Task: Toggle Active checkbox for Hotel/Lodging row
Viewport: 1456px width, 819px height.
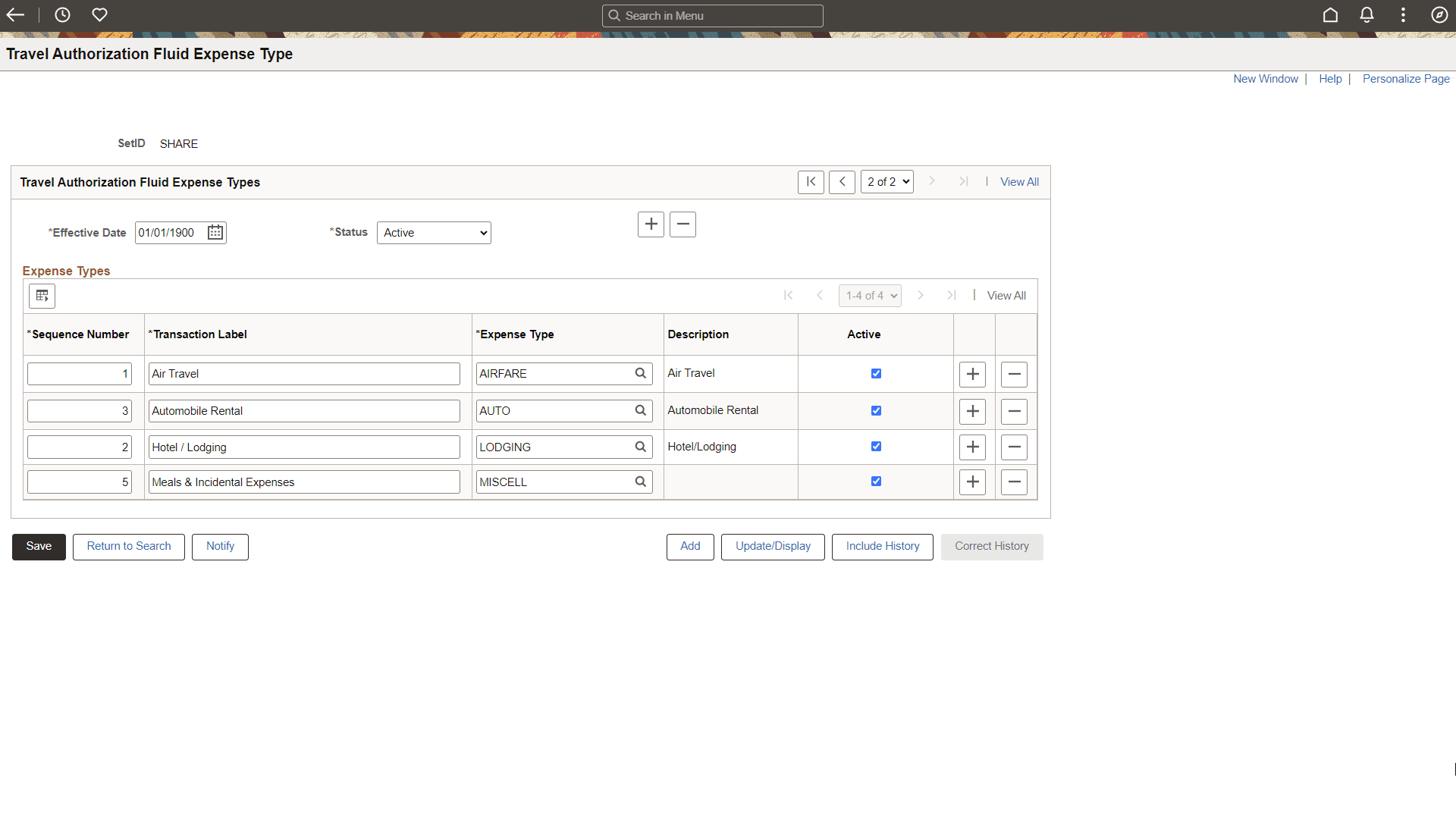Action: coord(876,447)
